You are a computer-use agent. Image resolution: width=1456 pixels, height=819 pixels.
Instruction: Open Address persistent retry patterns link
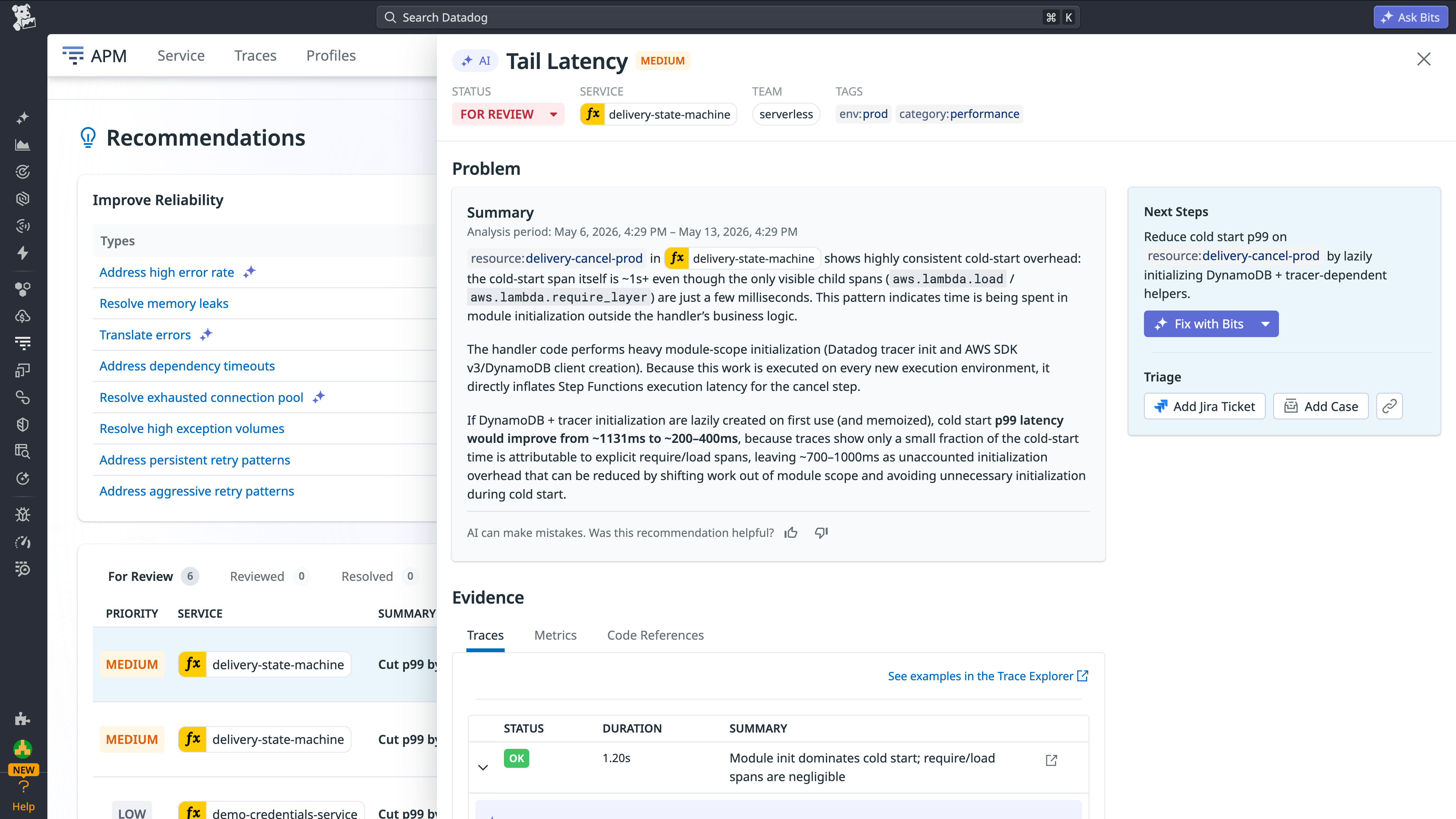[195, 460]
